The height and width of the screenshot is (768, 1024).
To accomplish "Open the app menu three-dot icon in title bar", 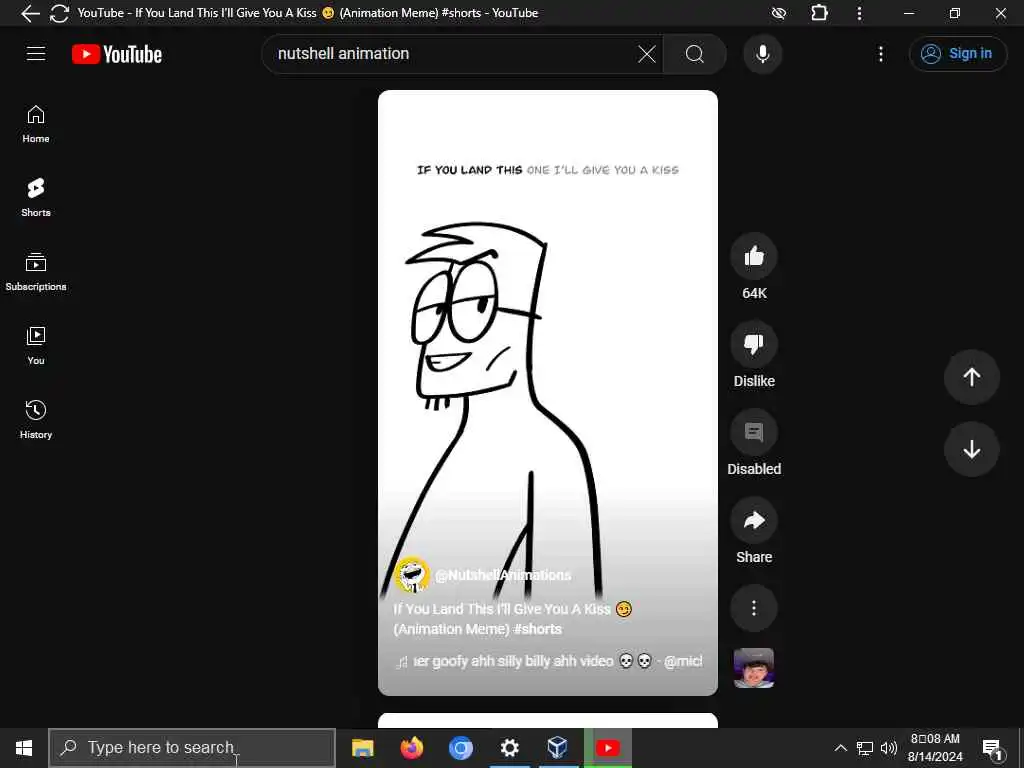I will pyautogui.click(x=859, y=13).
